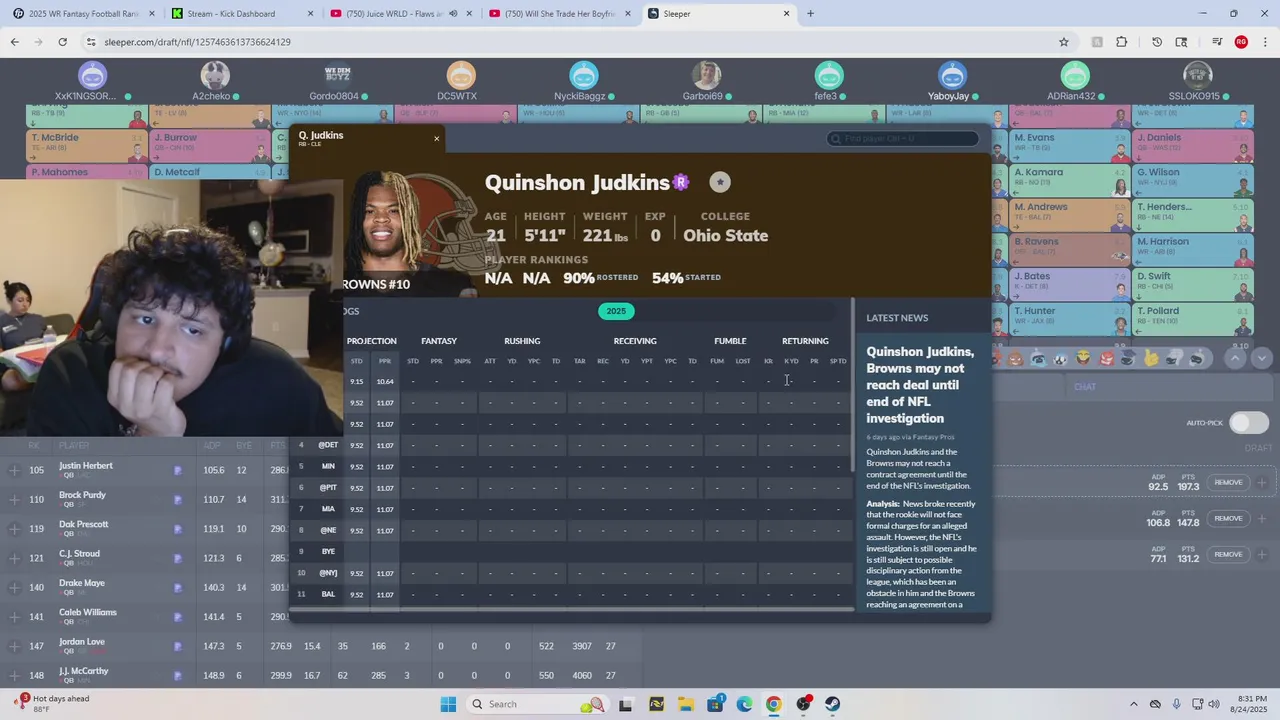Click the Find player search field
The width and height of the screenshot is (1280, 720).
(x=904, y=139)
